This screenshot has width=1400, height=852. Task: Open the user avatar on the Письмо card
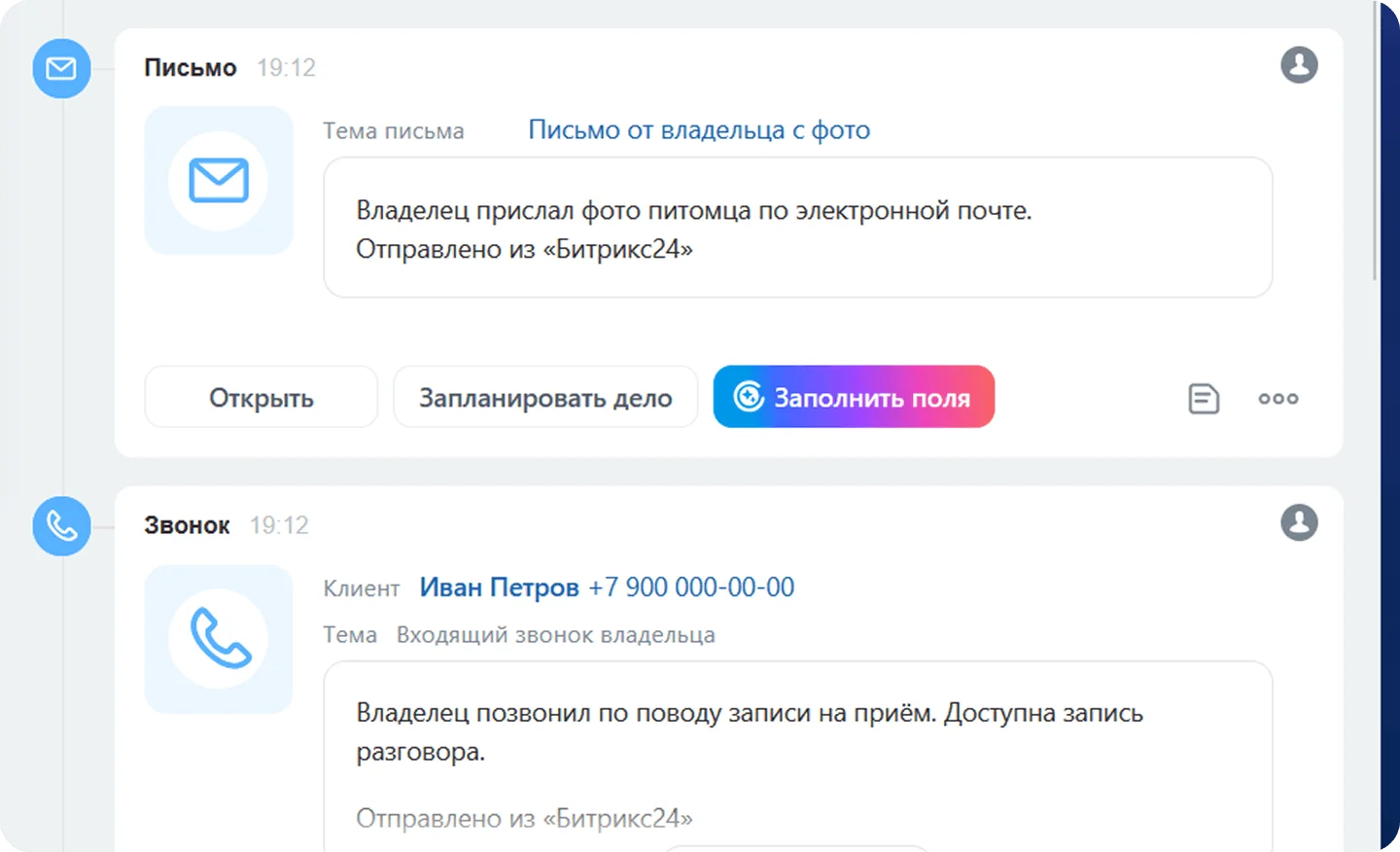pyautogui.click(x=1299, y=65)
